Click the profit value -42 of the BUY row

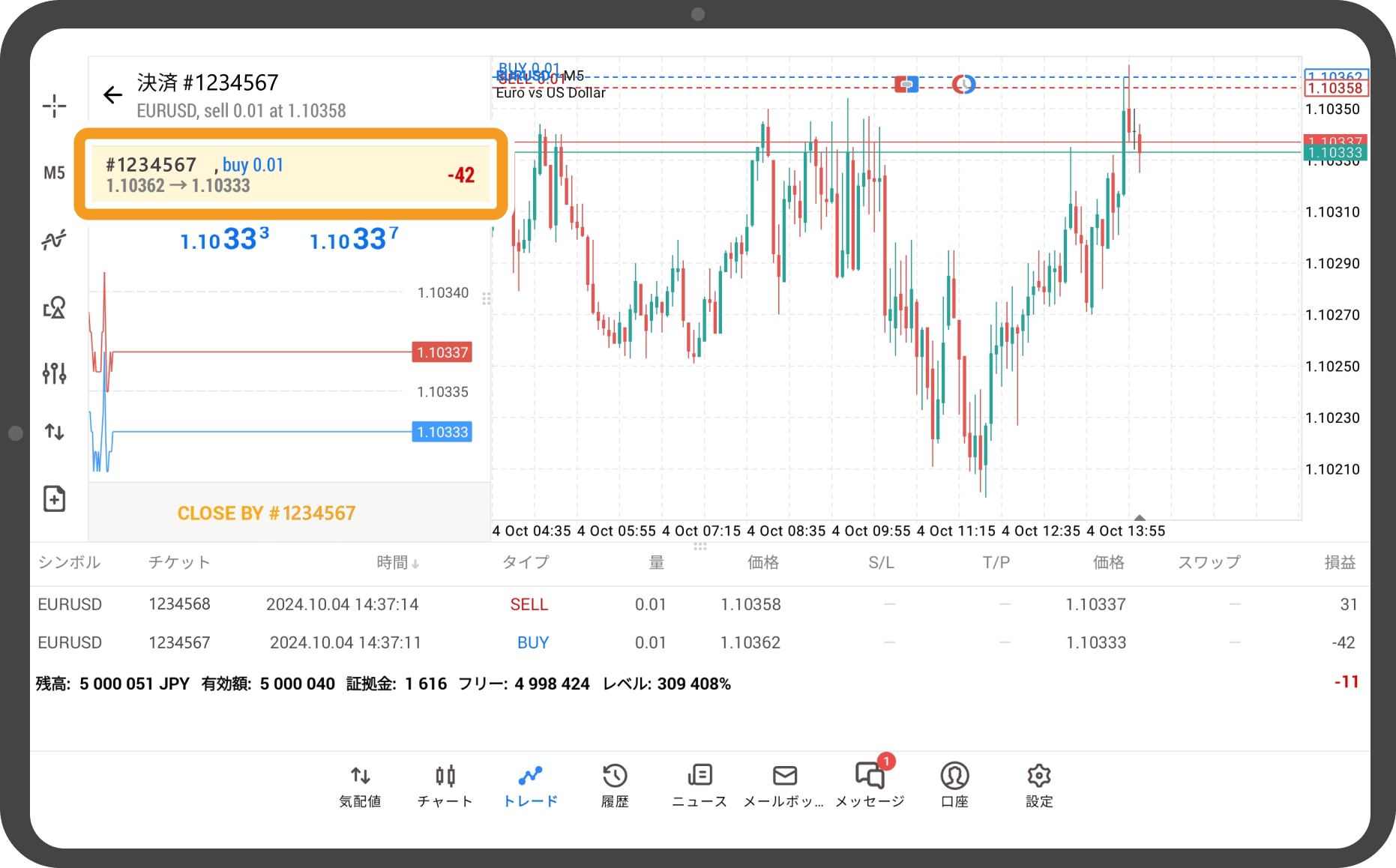tap(1344, 642)
